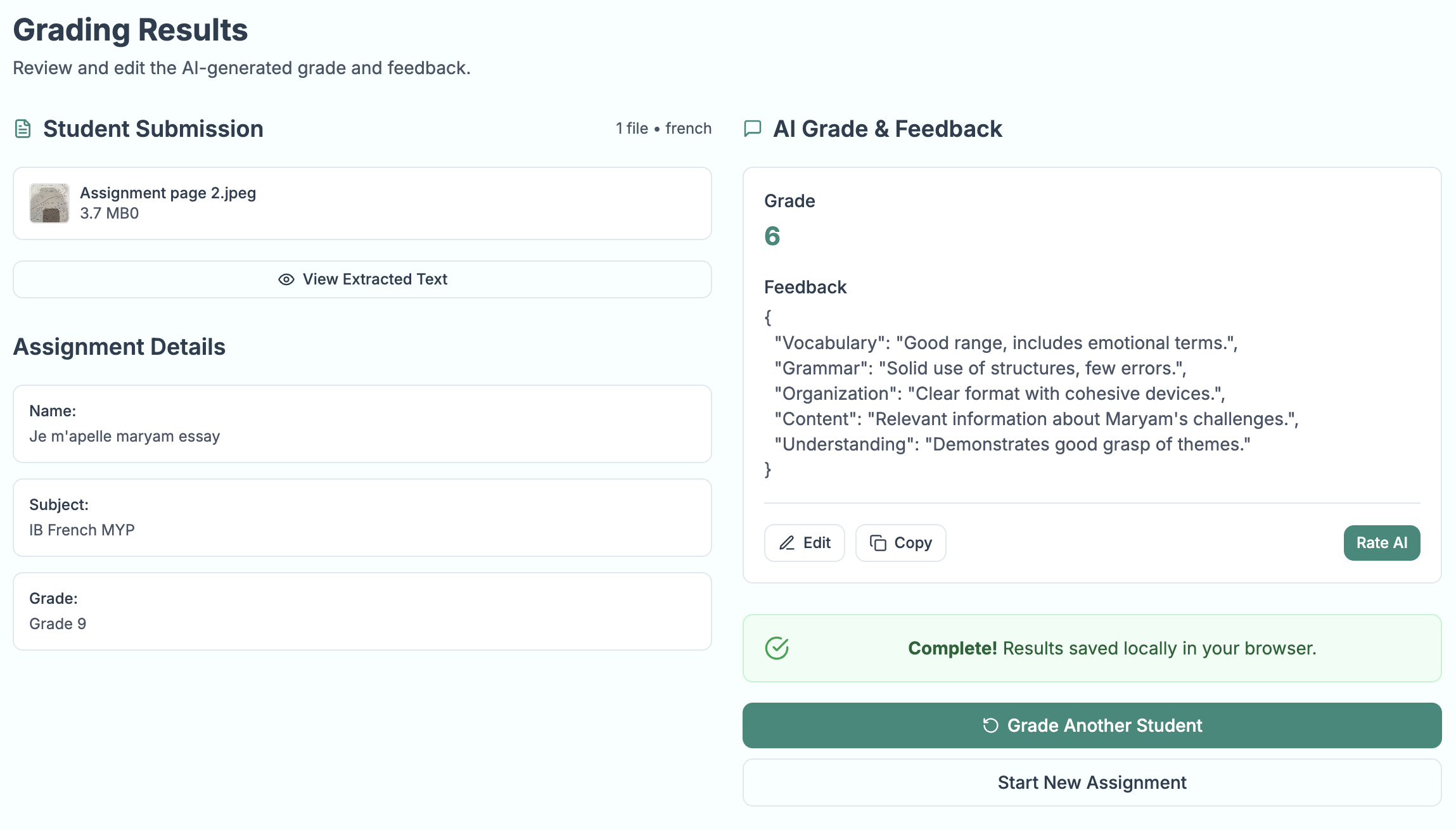The height and width of the screenshot is (830, 1456).
Task: Click the Vocabulary feedback line
Action: coord(1006,343)
